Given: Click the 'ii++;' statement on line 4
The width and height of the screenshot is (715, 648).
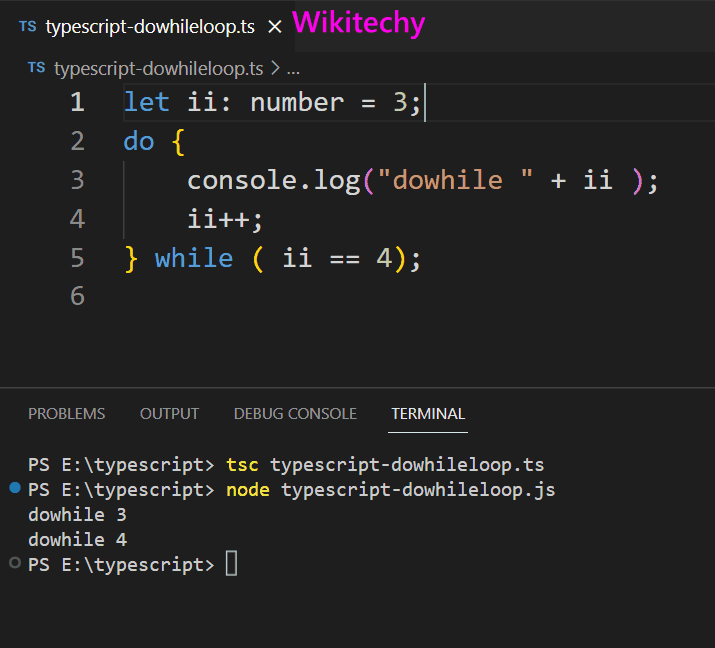Looking at the screenshot, I should [225, 219].
